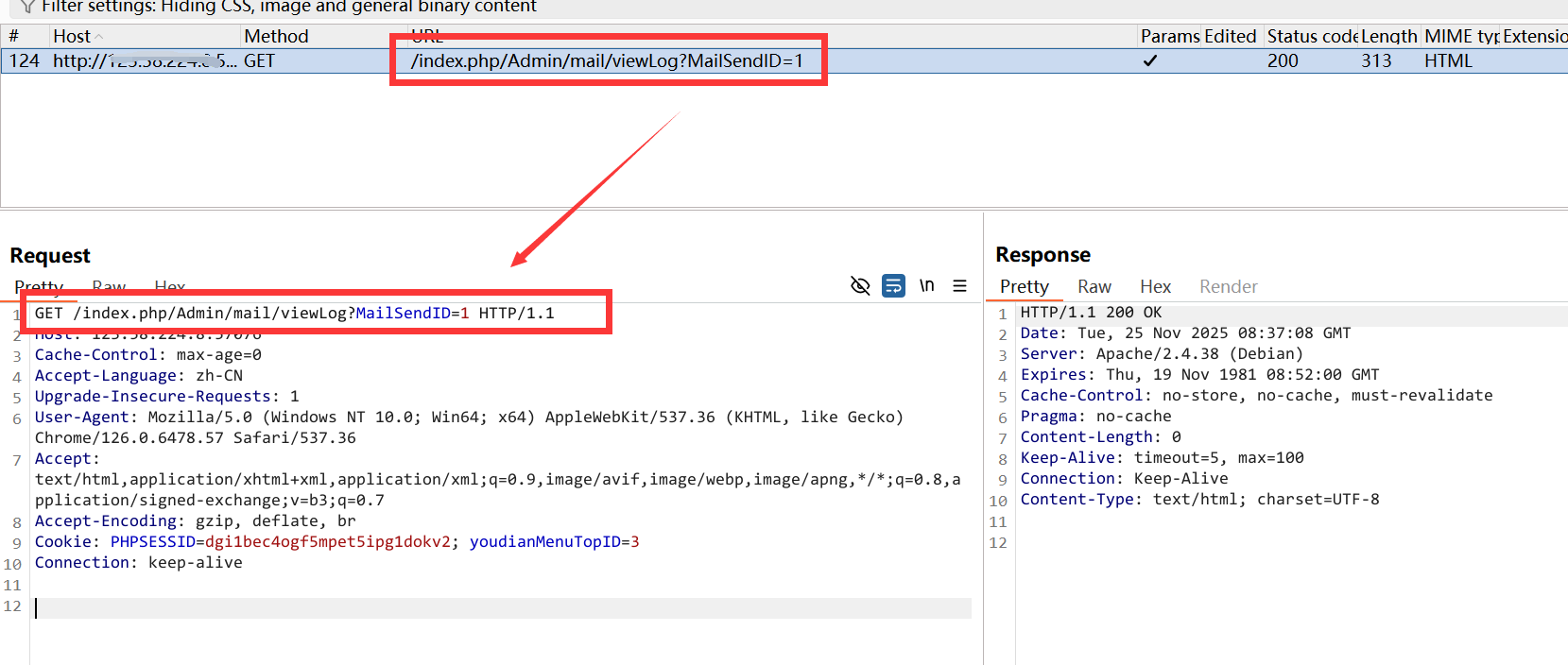This screenshot has width=1568, height=665.
Task: Sort by the Status code column header
Action: [x=1312, y=36]
